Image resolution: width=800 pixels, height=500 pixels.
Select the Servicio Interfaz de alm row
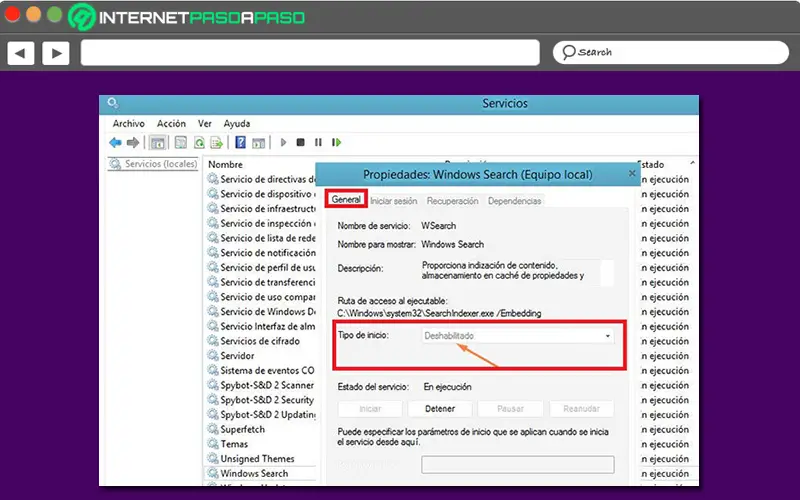[x=261, y=326]
